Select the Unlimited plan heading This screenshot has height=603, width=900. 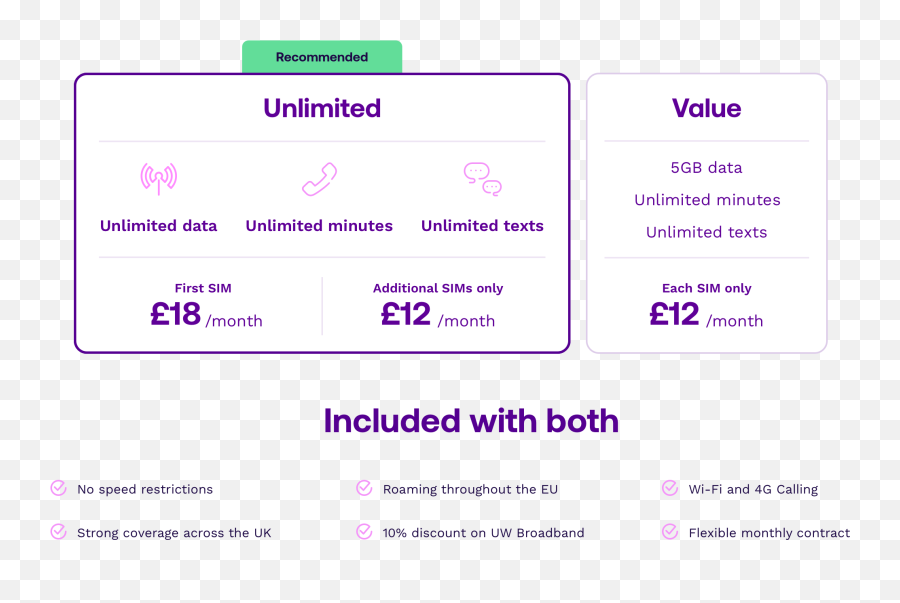(x=322, y=108)
